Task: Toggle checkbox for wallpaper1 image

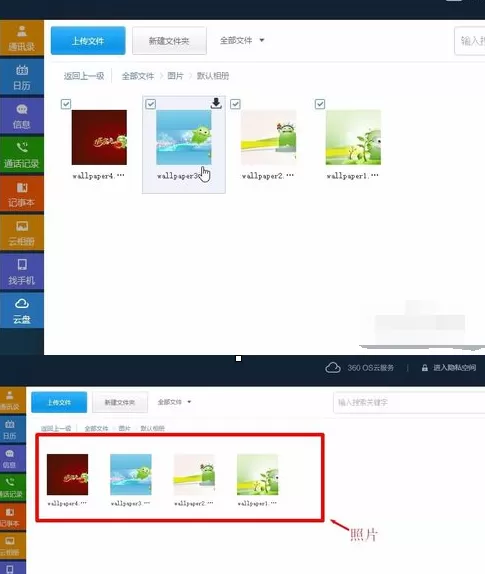Action: [x=320, y=104]
